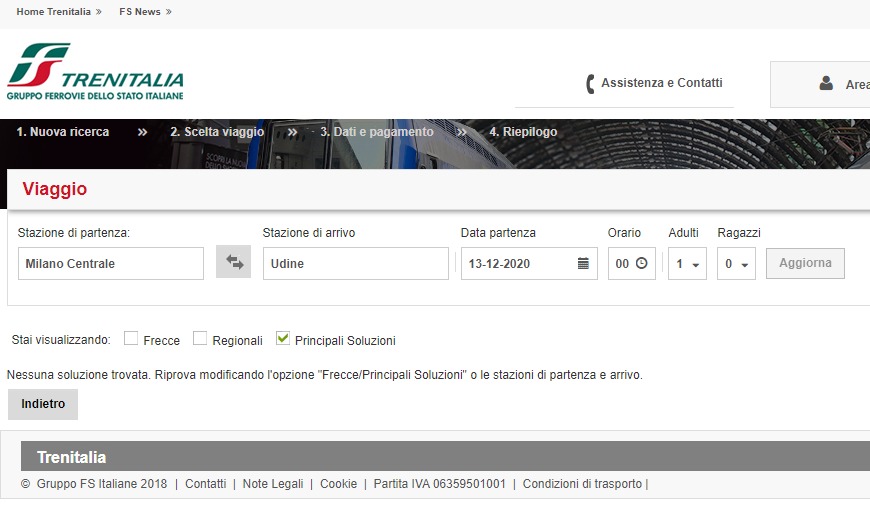Click arrow icon after Home Trenitalia
Image resolution: width=870 pixels, height=515 pixels.
tap(99, 12)
